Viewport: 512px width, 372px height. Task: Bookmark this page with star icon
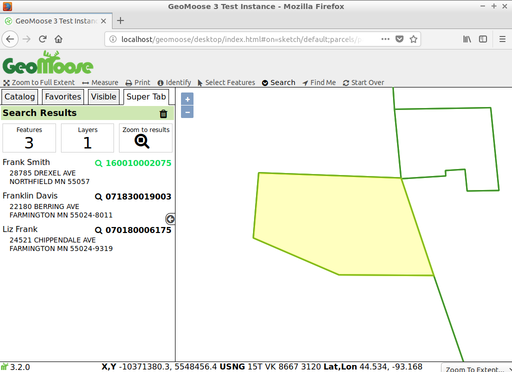coord(413,39)
